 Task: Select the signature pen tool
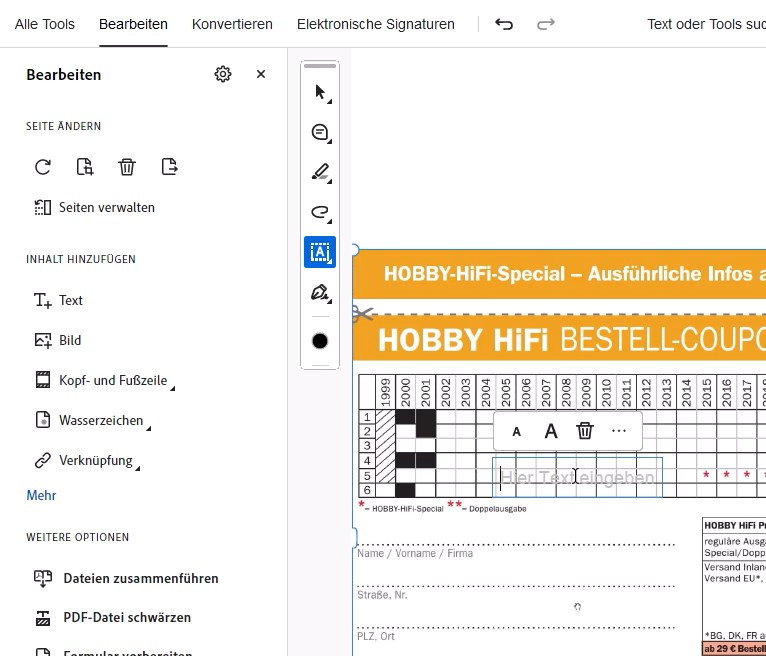pos(320,293)
